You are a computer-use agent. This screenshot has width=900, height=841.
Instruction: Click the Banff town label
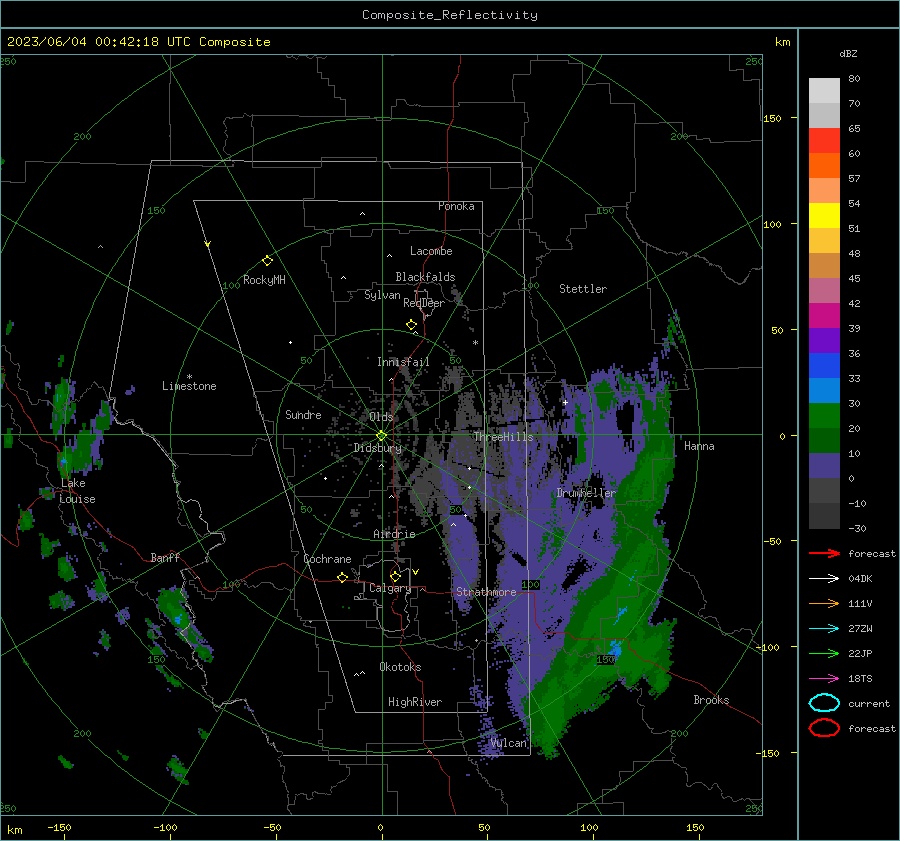(x=165, y=558)
